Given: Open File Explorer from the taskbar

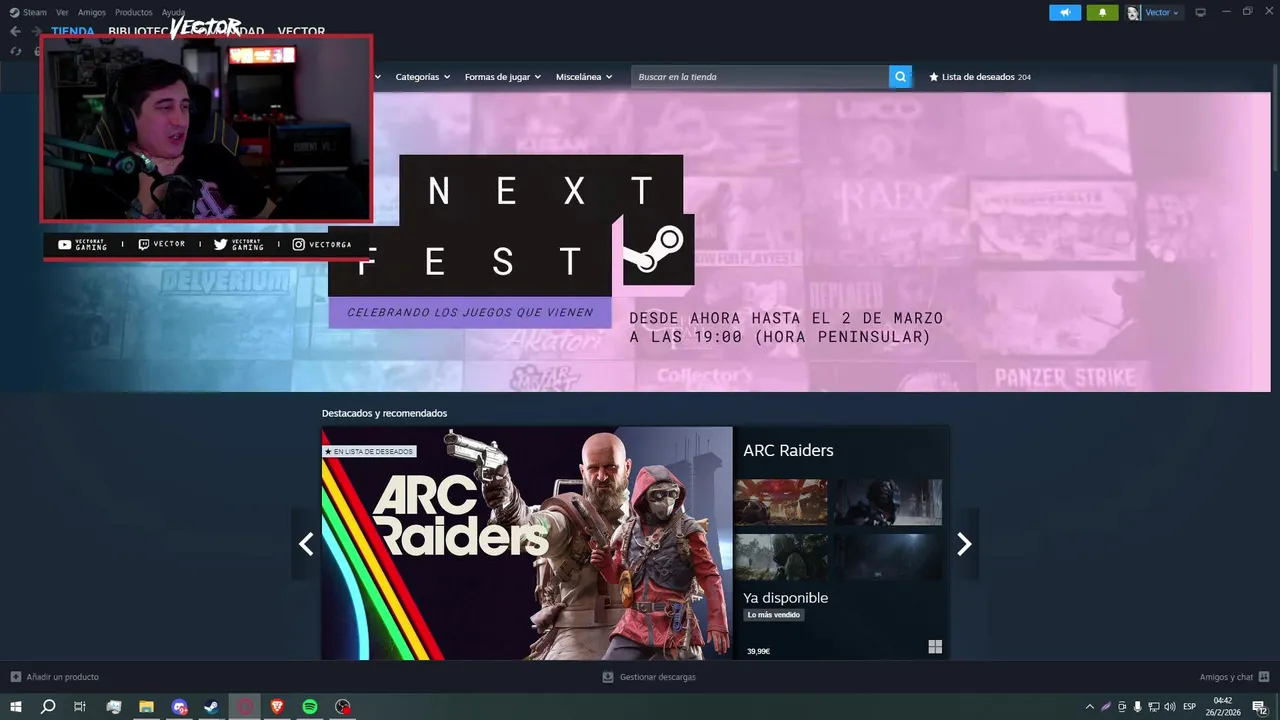Looking at the screenshot, I should pyautogui.click(x=146, y=707).
